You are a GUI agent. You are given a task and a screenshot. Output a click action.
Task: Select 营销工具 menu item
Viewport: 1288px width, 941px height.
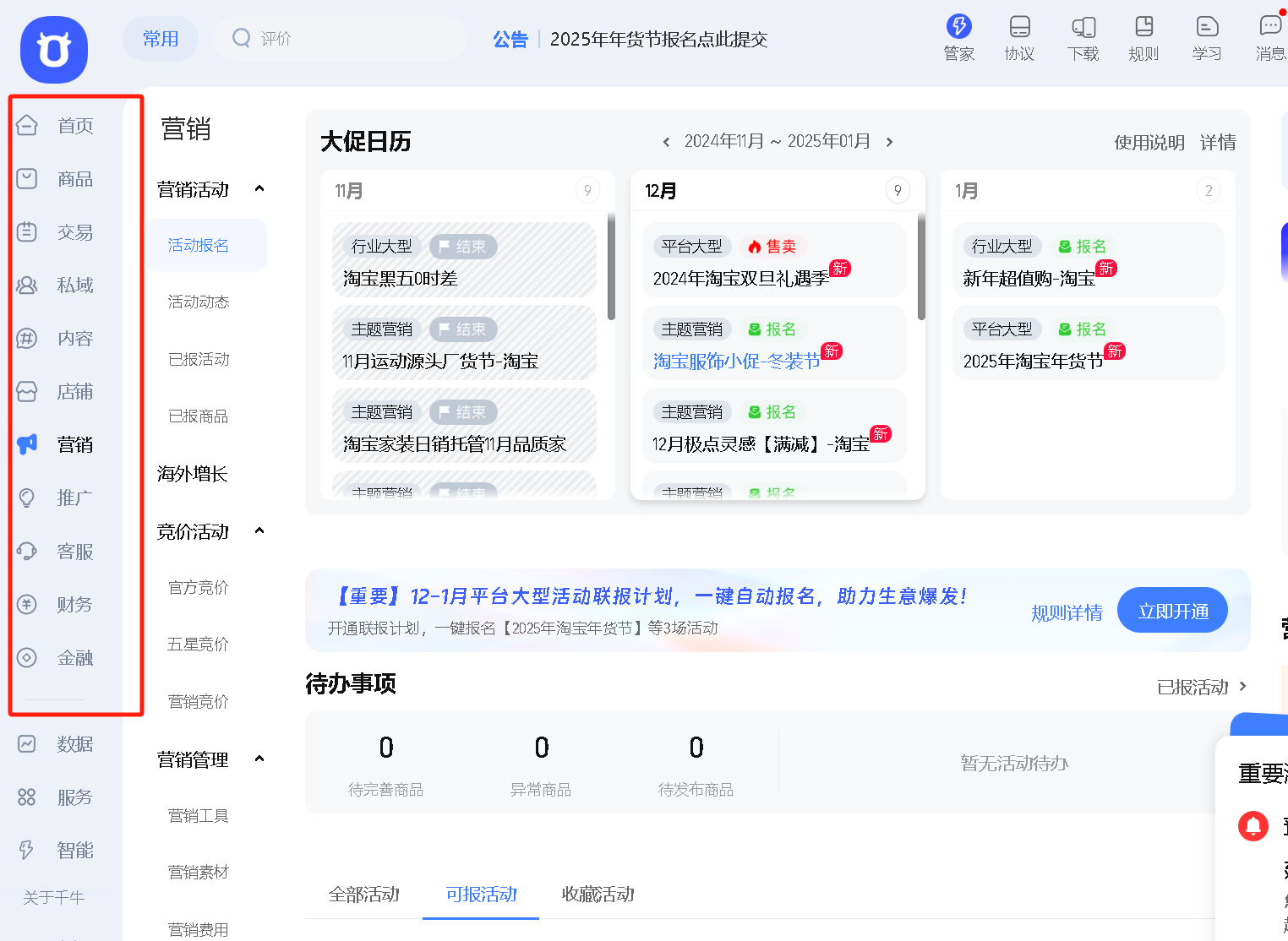pos(199,816)
